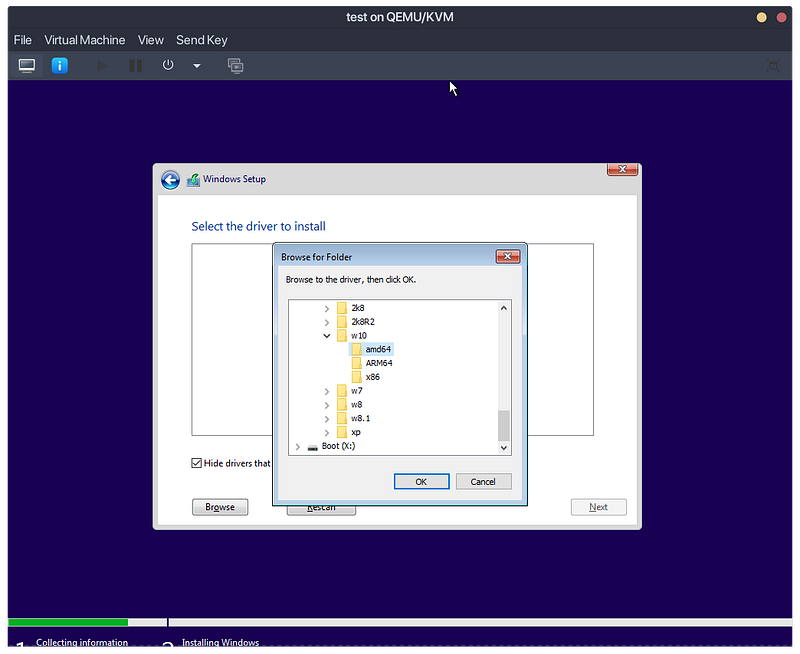Select the w7 folder icon
Viewport: 800px width, 654px height.
342,391
